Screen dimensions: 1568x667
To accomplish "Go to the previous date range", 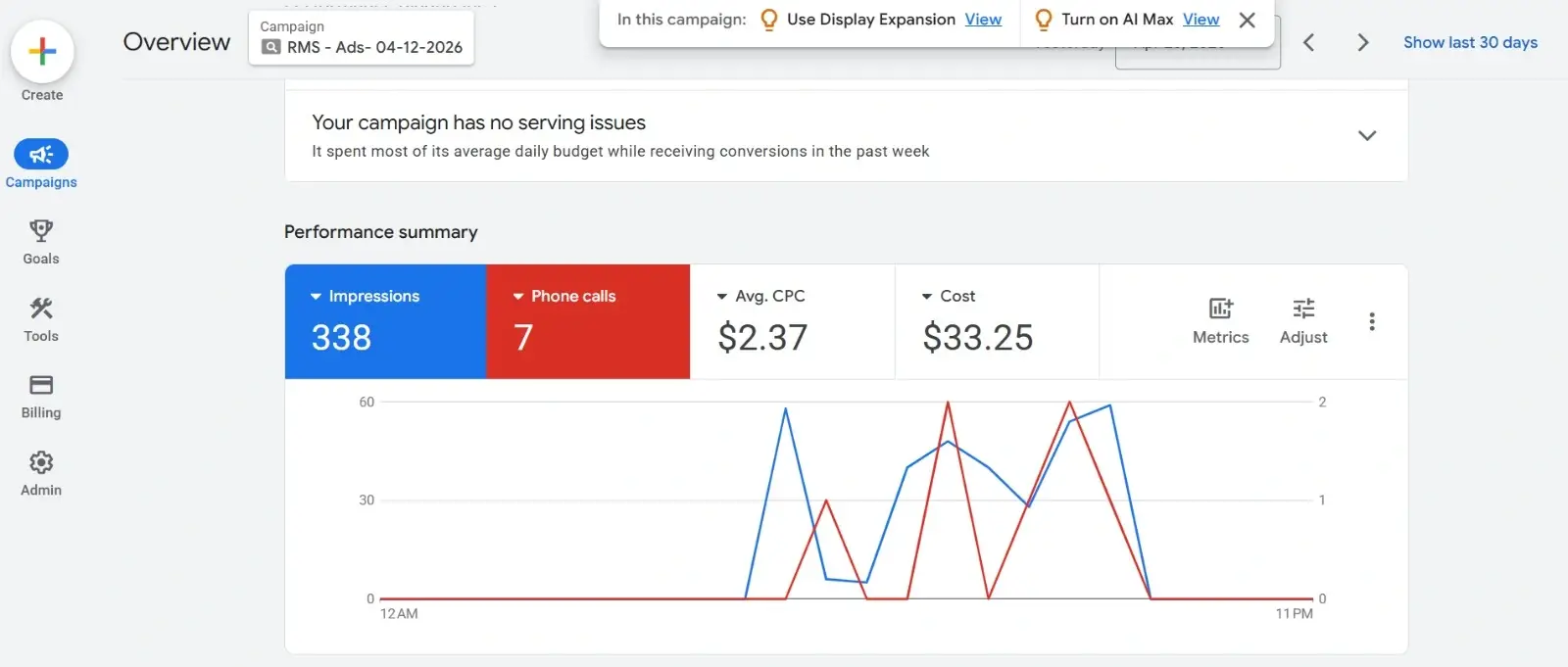I will [1309, 42].
